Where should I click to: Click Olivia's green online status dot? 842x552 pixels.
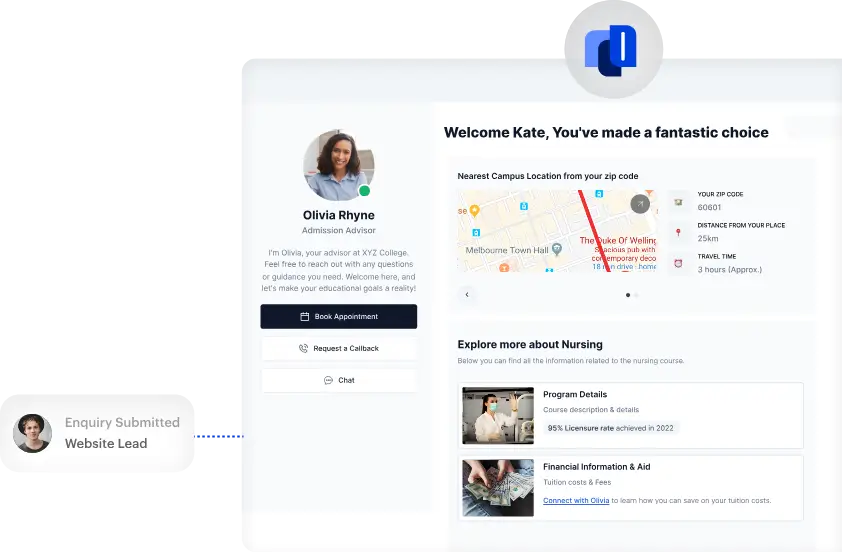[364, 191]
